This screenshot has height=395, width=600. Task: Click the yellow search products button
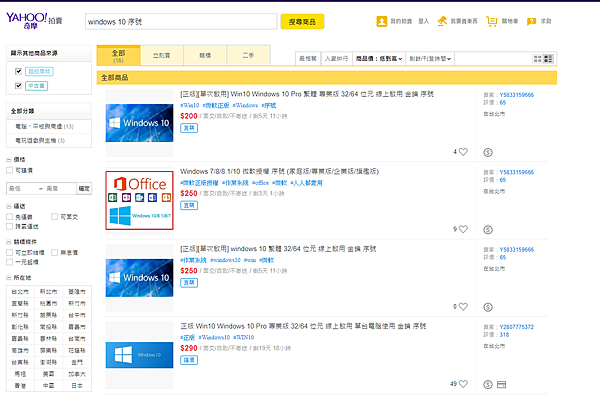pos(302,22)
